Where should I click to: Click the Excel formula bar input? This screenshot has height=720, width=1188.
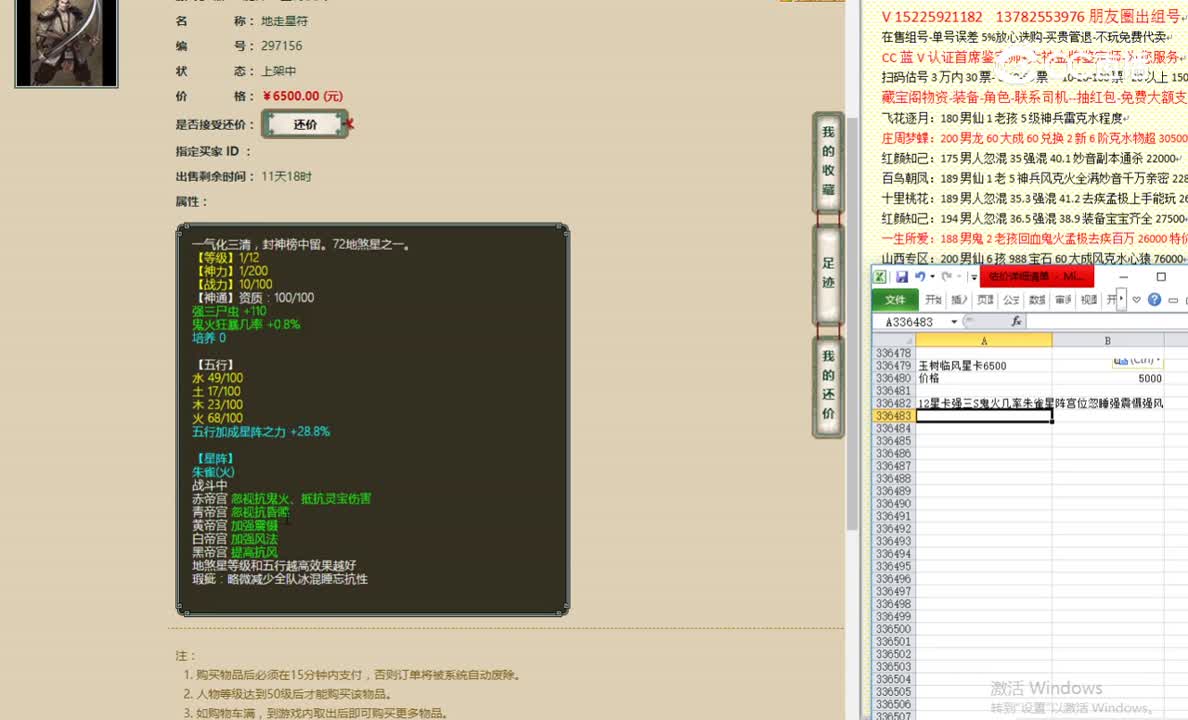point(1106,321)
